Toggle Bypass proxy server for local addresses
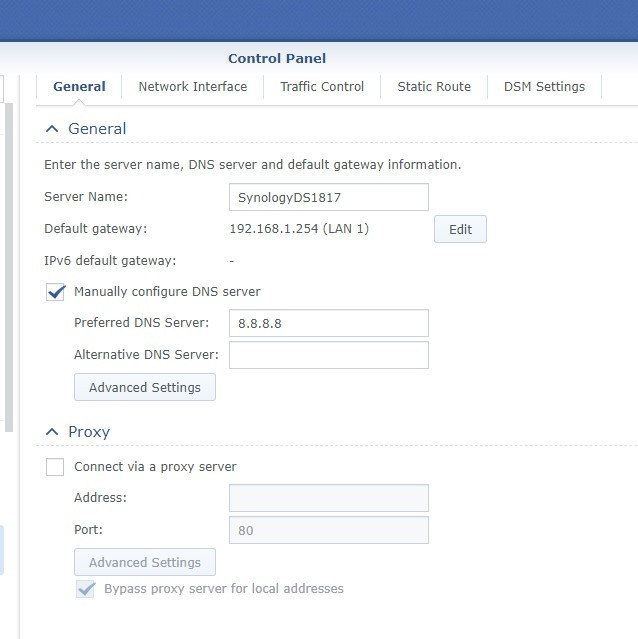The width and height of the screenshot is (638, 639). 86,589
